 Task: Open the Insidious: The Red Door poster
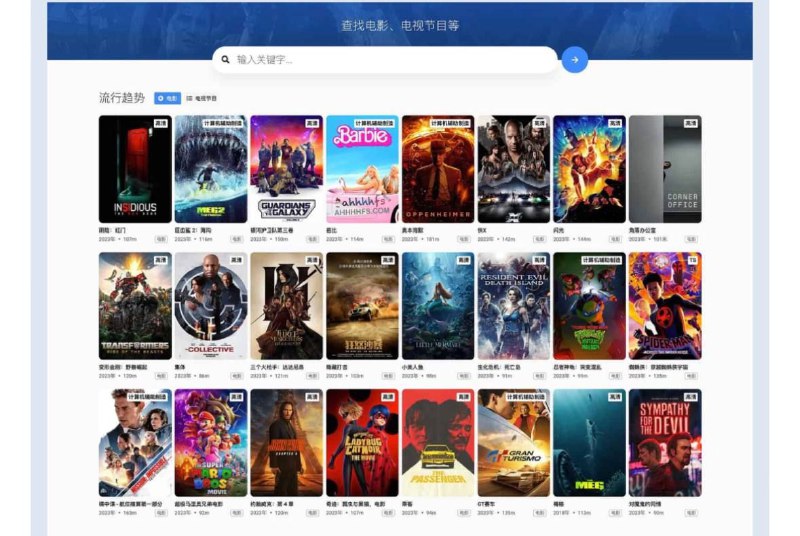(135, 169)
